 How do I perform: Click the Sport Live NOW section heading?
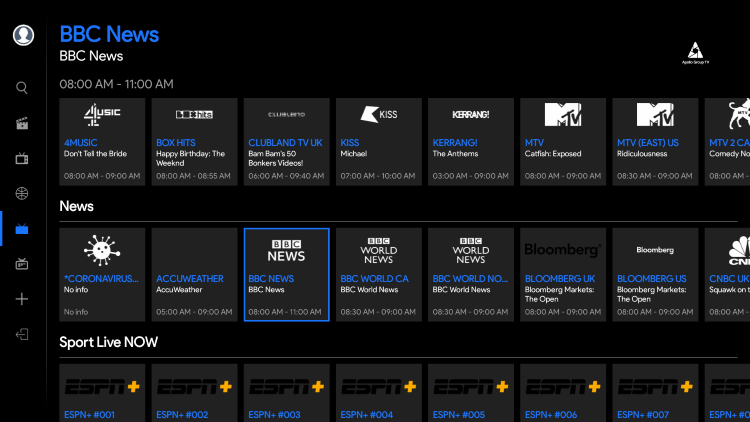(x=109, y=342)
